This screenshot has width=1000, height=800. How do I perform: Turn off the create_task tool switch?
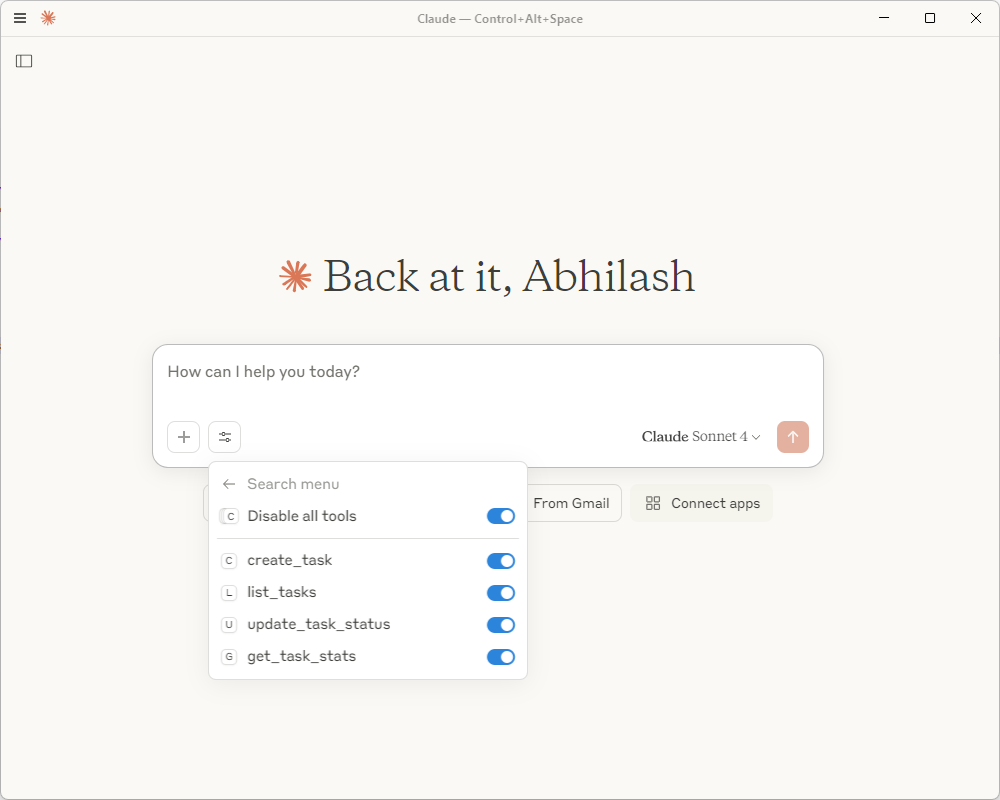(x=501, y=561)
